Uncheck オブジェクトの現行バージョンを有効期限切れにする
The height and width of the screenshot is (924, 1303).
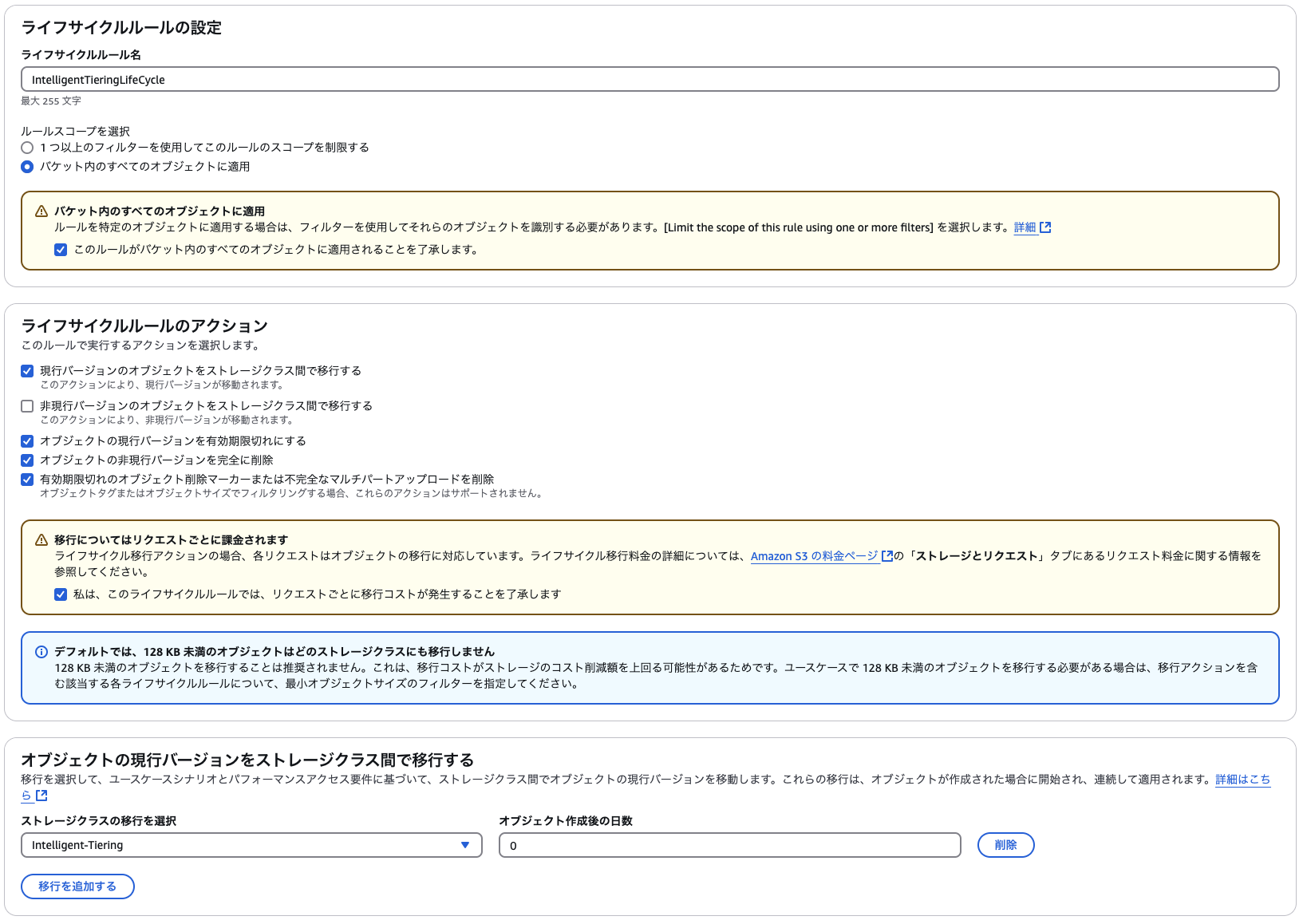pyautogui.click(x=27, y=441)
